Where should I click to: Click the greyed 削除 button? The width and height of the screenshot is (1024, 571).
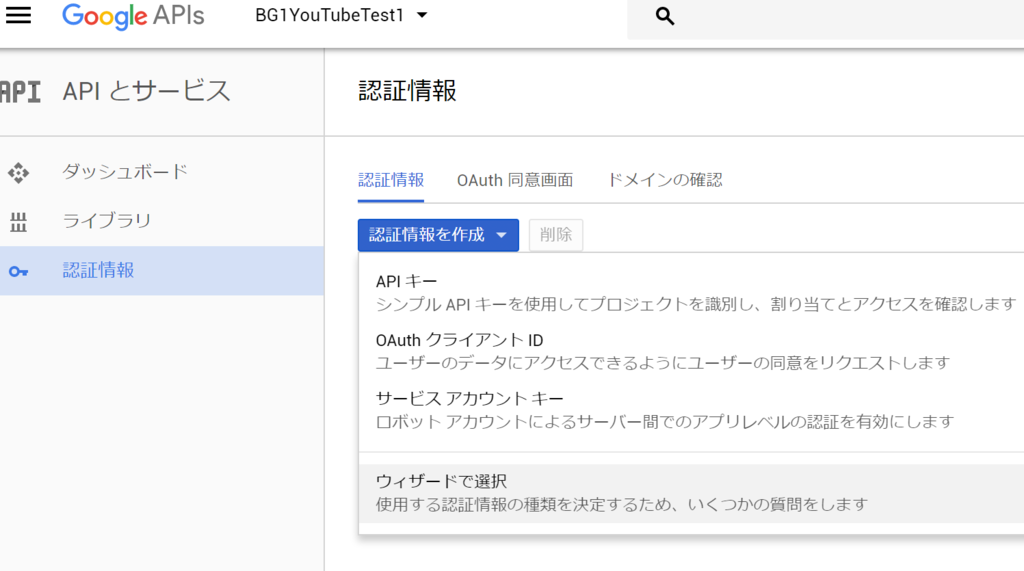[556, 235]
